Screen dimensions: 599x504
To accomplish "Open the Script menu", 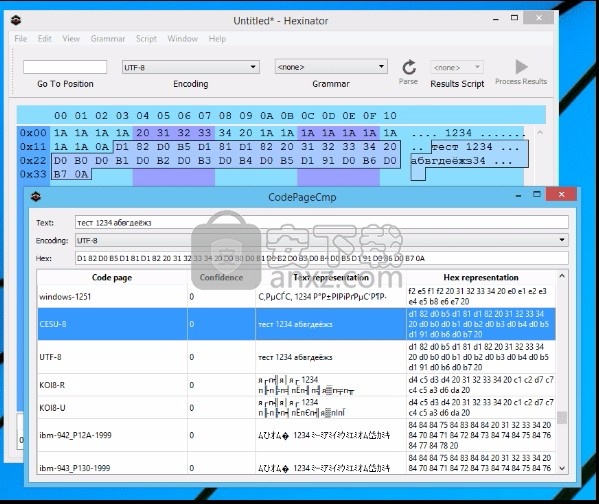I will [146, 39].
